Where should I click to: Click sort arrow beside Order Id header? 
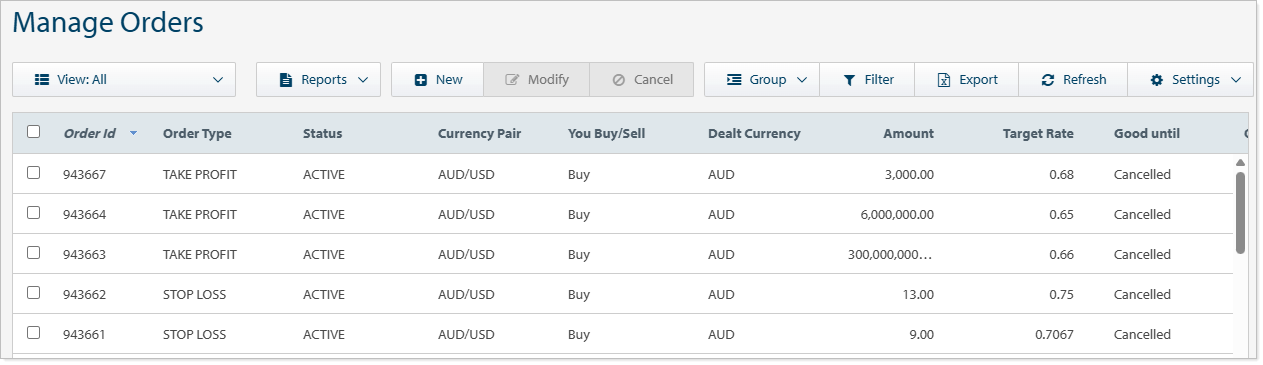tap(133, 133)
